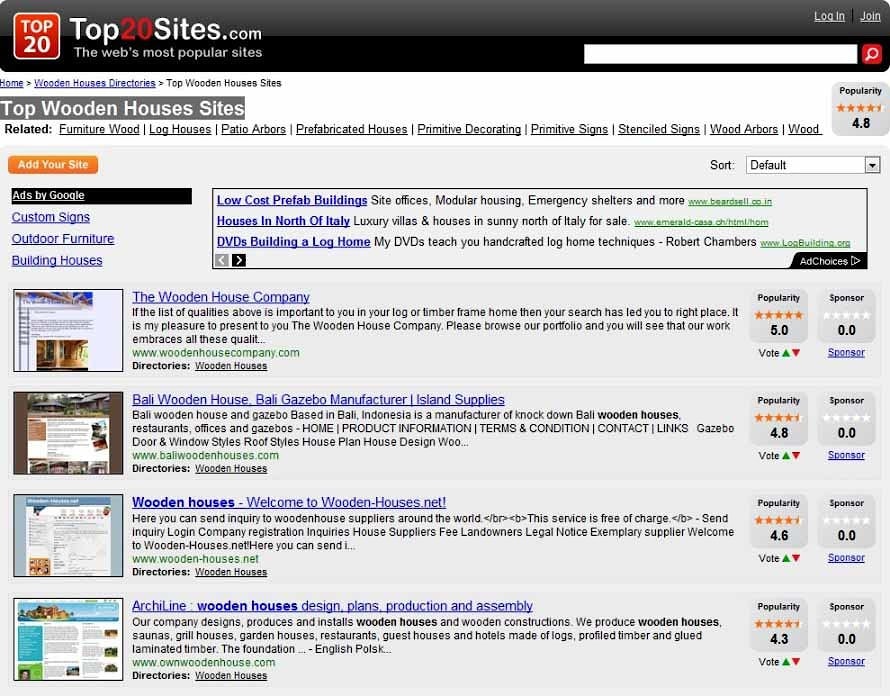Image resolution: width=890 pixels, height=696 pixels.
Task: Open Wood Arbors related link
Action: coord(744,129)
